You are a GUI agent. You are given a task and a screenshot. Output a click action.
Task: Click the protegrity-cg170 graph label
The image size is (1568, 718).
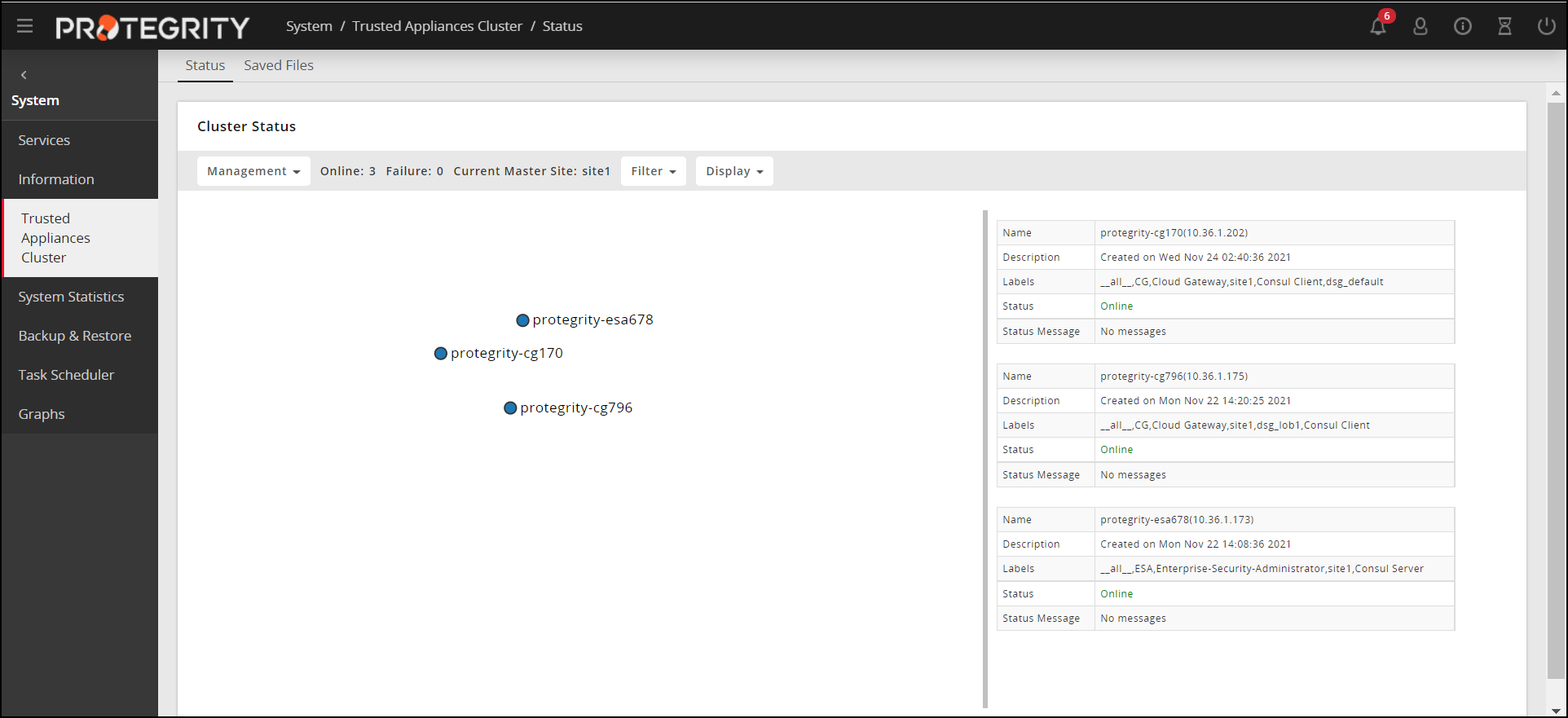(x=507, y=354)
